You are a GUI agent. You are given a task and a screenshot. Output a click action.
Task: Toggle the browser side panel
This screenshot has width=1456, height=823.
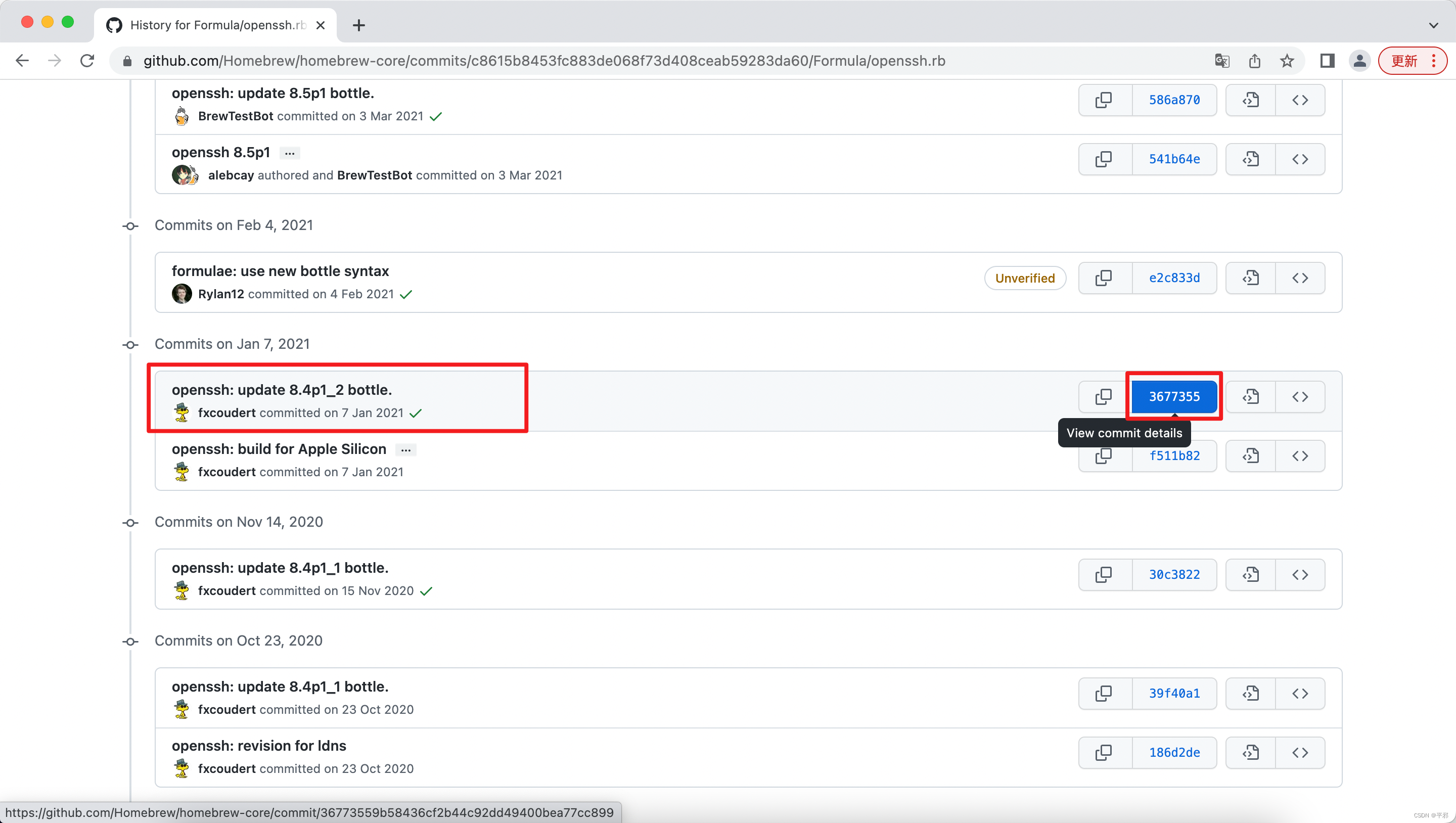(x=1327, y=61)
